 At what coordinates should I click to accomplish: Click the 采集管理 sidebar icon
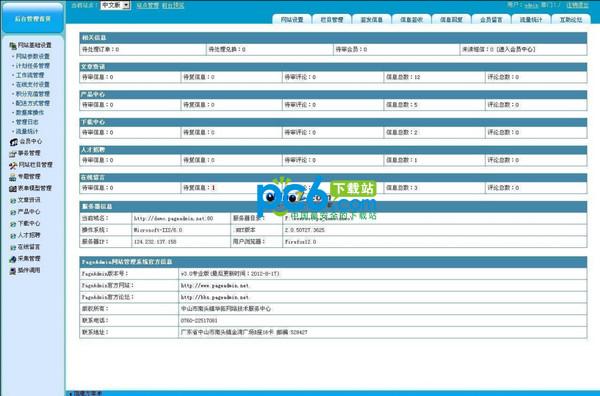(13, 259)
